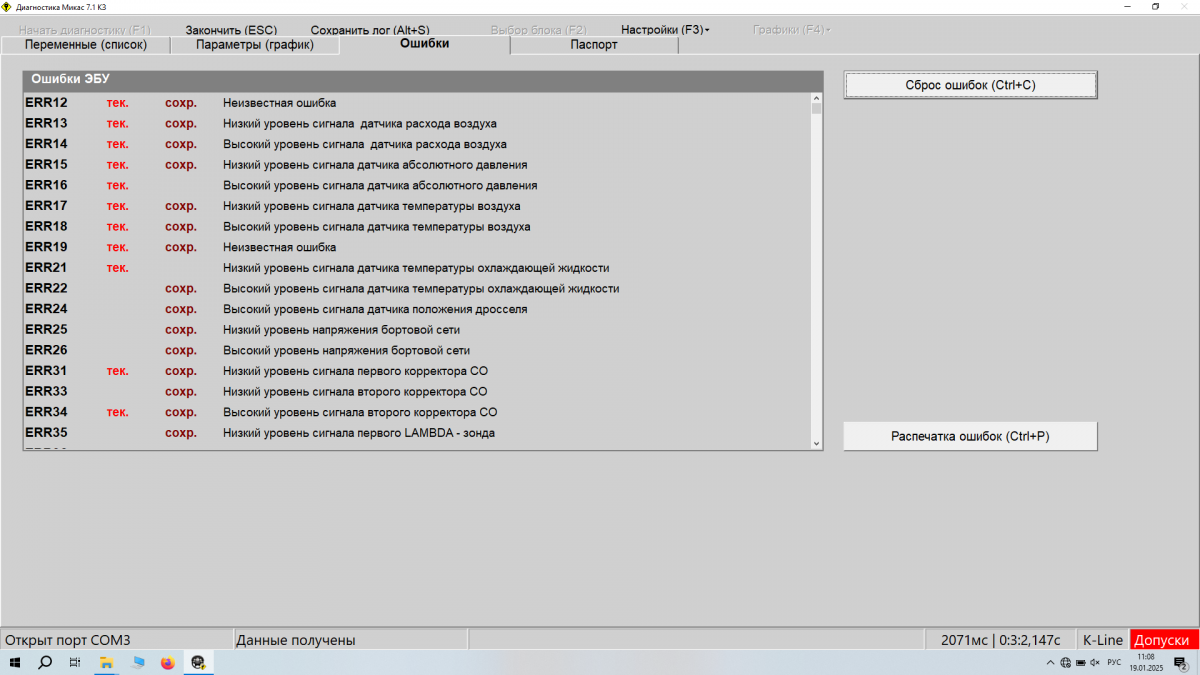Switch to the Переменные (список) tab
The height and width of the screenshot is (675, 1200).
click(85, 45)
